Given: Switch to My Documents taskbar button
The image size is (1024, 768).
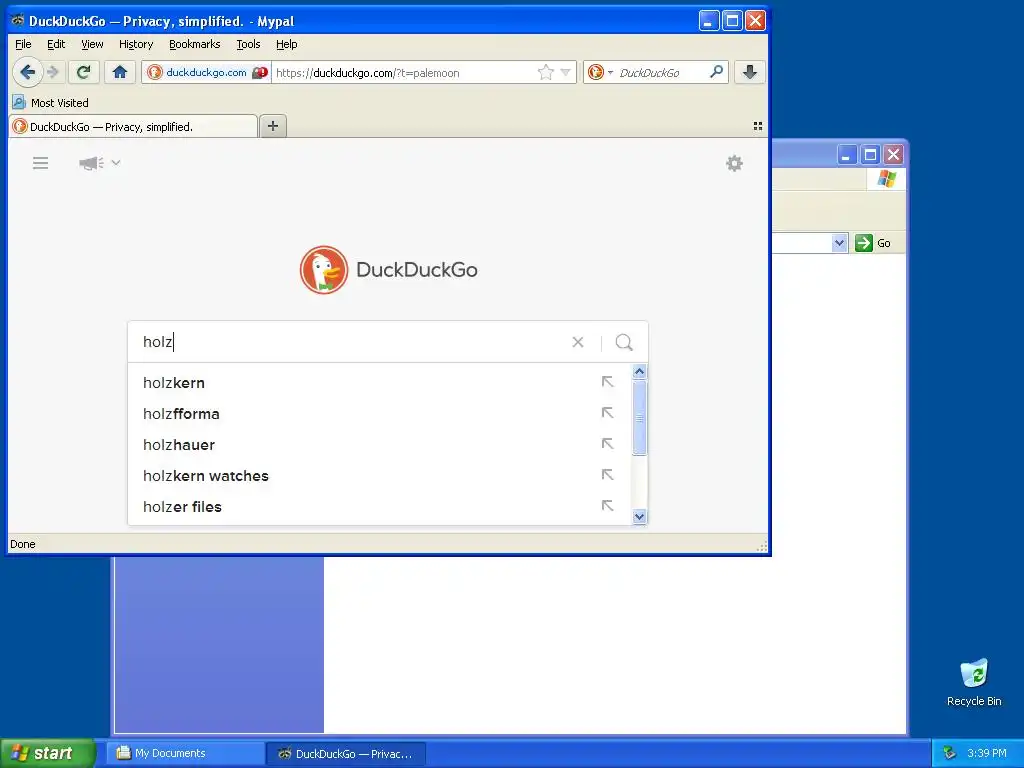Looking at the screenshot, I should (185, 753).
